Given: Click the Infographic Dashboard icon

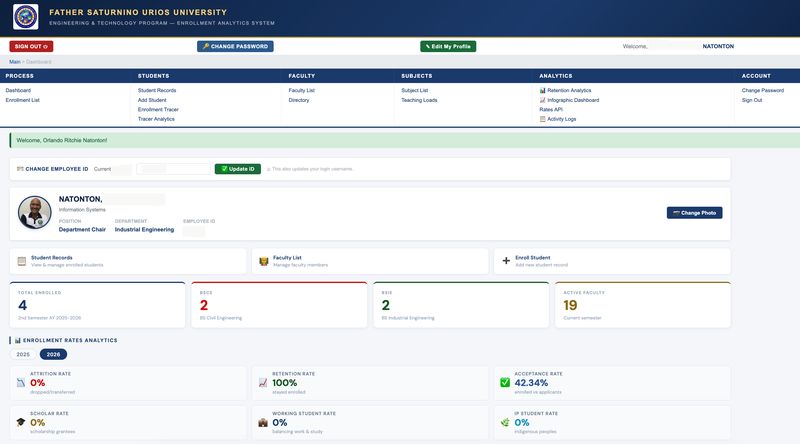Looking at the screenshot, I should click(x=542, y=100).
